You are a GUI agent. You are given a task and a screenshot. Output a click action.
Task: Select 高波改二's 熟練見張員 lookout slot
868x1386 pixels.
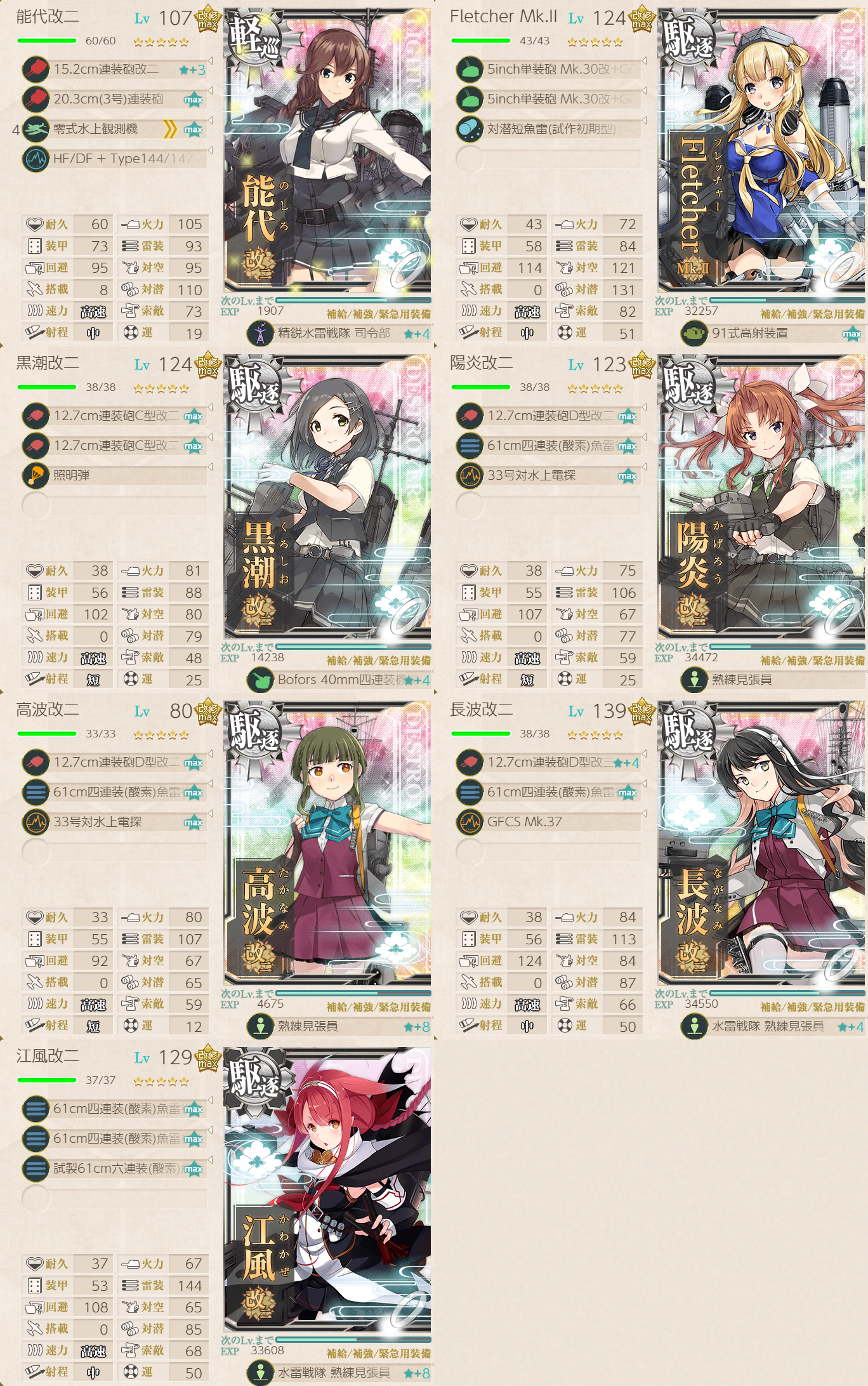point(338,1026)
